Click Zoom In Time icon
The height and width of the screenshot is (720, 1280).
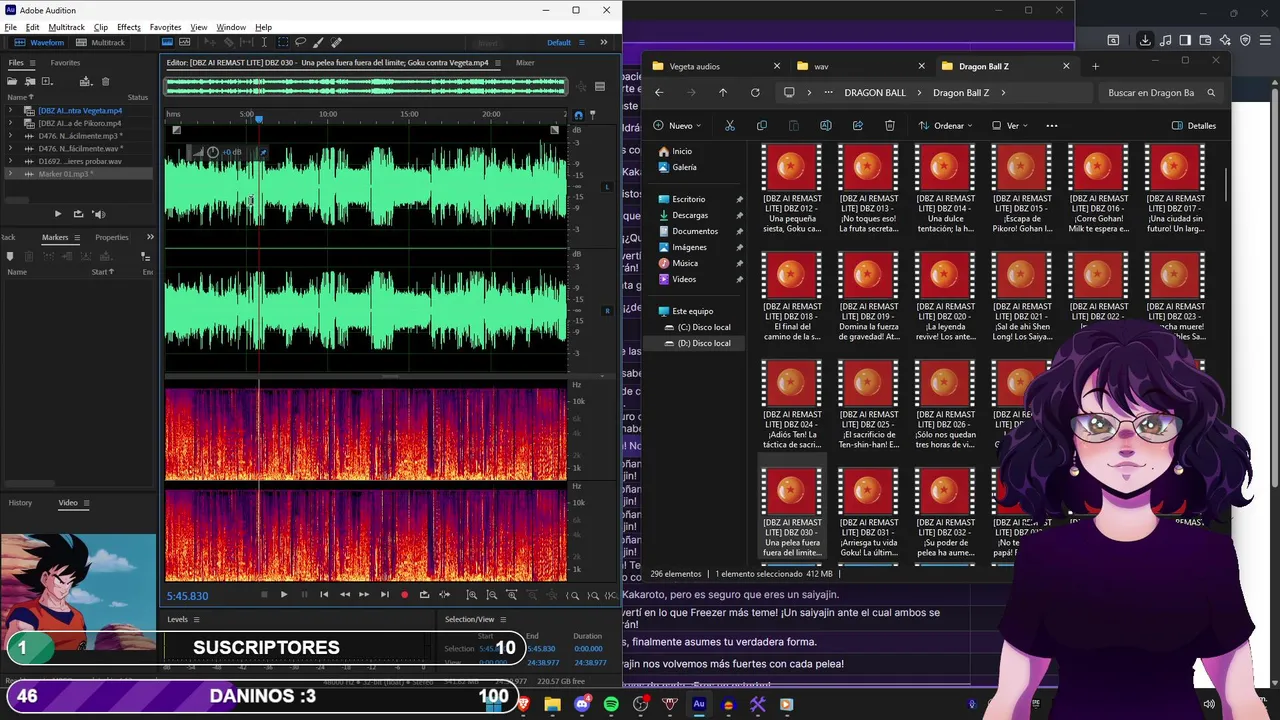[x=511, y=595]
